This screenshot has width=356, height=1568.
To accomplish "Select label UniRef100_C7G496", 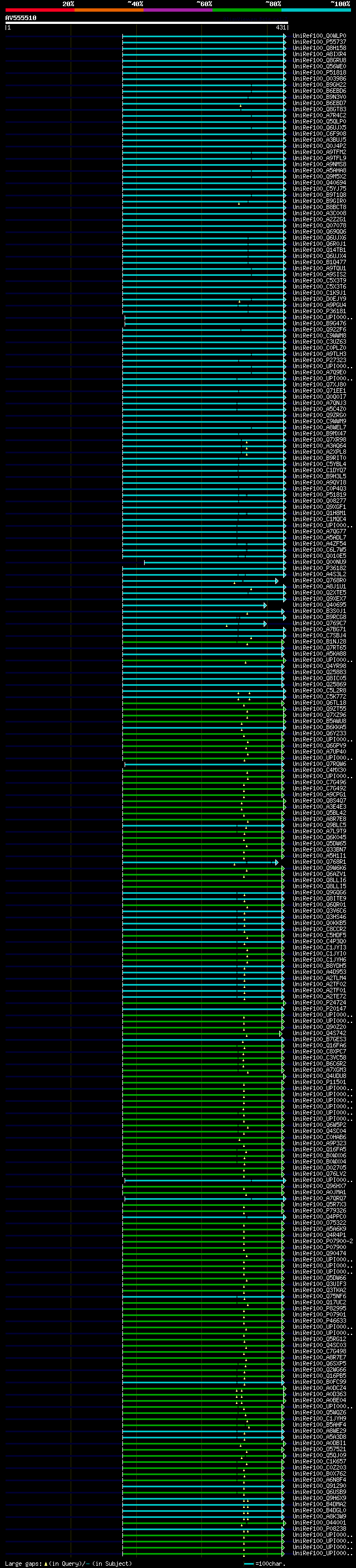I will (319, 782).
